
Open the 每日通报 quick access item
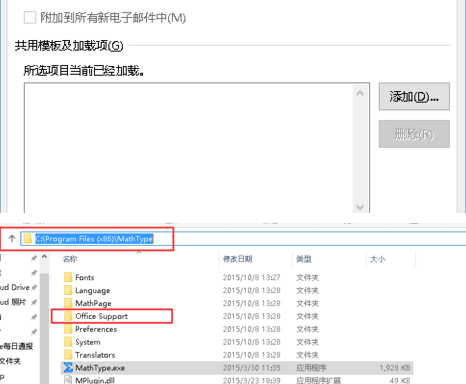(17, 346)
